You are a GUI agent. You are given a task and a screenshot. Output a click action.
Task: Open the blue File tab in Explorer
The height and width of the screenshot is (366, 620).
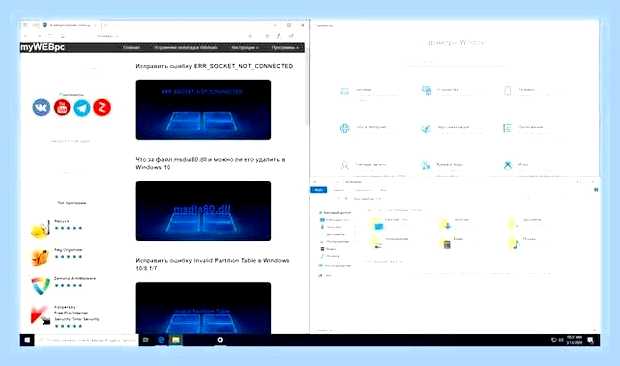pyautogui.click(x=318, y=190)
